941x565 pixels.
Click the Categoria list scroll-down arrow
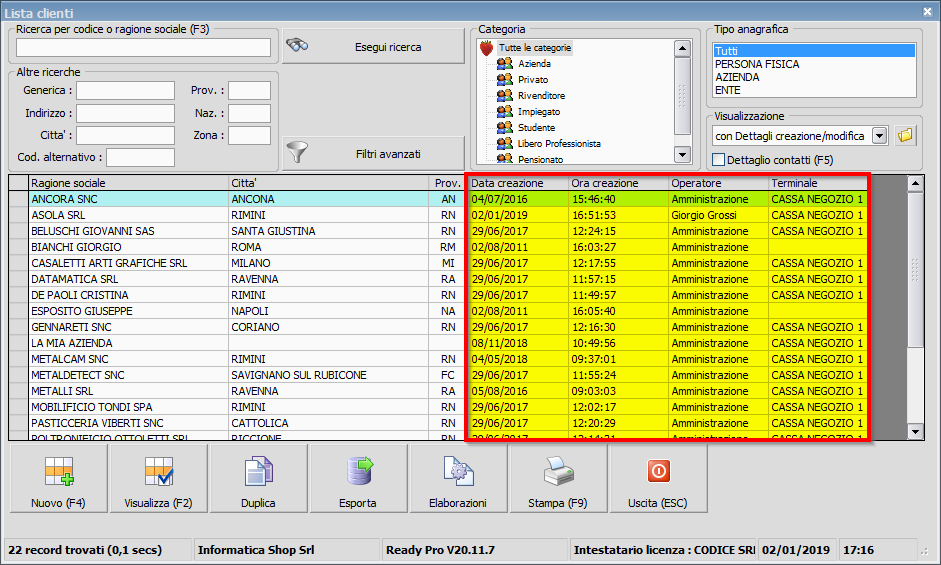click(682, 154)
